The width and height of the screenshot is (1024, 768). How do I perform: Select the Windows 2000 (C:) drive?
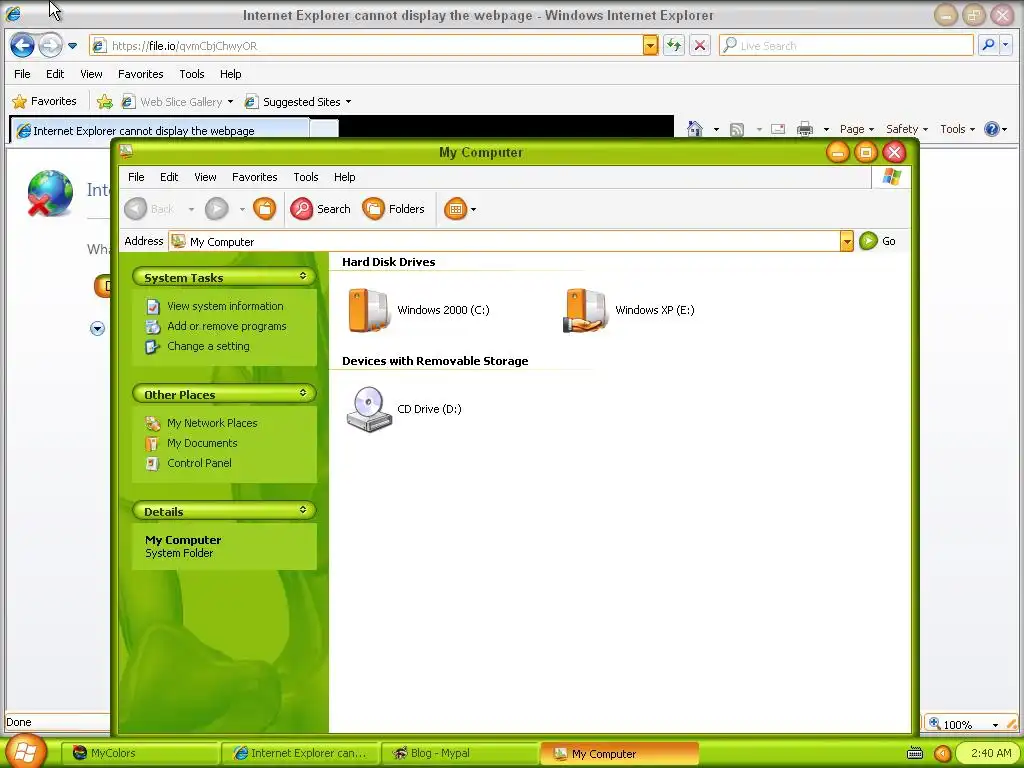point(419,310)
